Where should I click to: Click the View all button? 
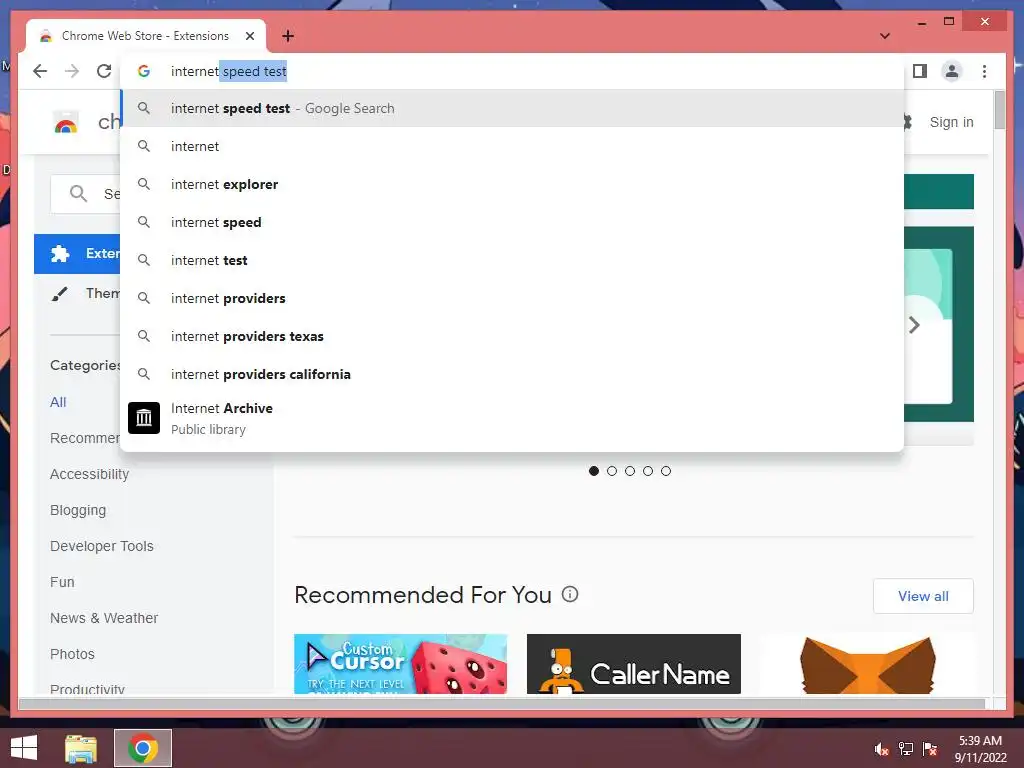pyautogui.click(x=923, y=596)
